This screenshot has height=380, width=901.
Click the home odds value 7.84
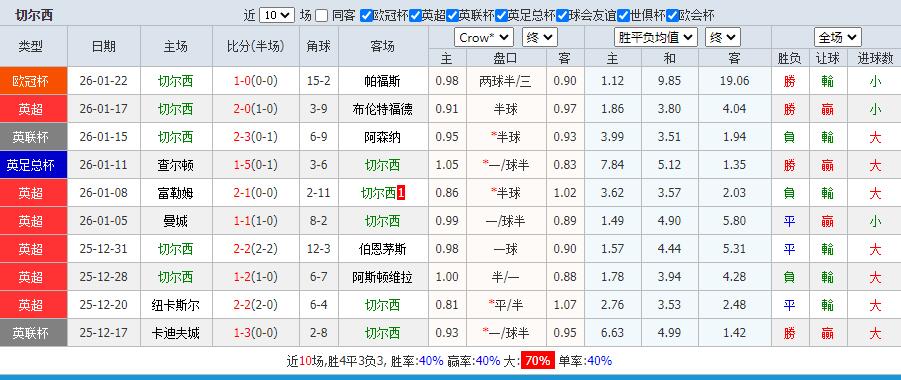pyautogui.click(x=613, y=166)
